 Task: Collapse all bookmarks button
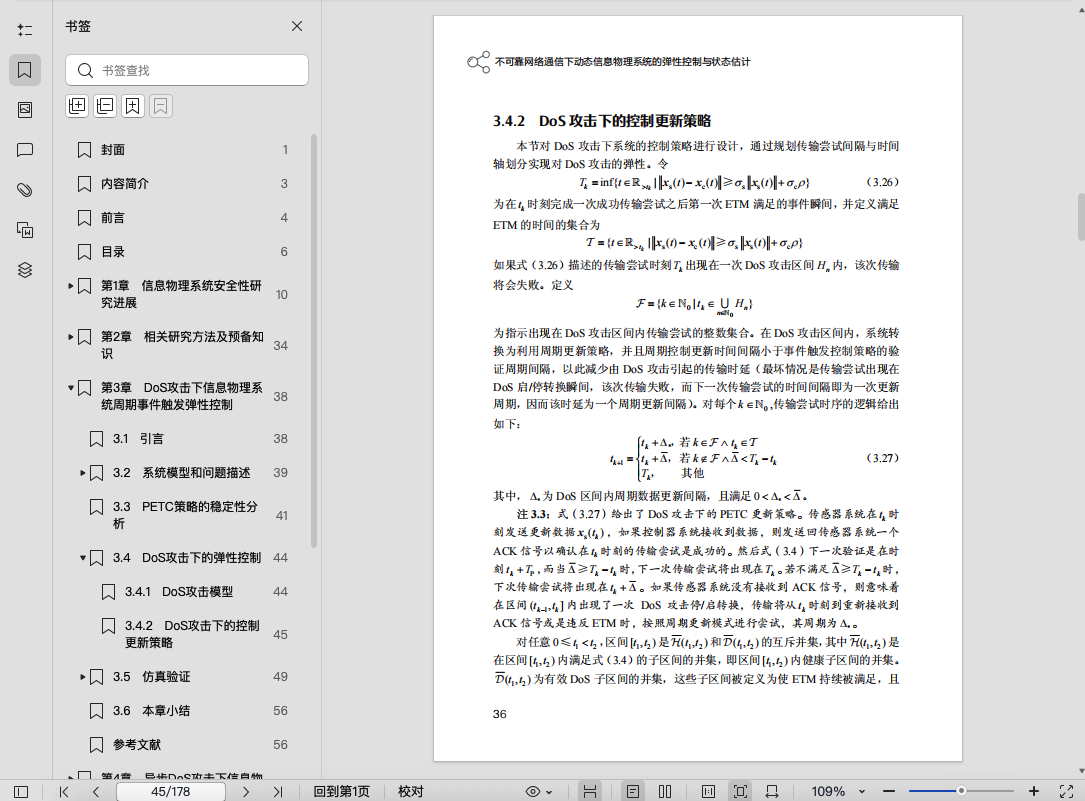(105, 106)
